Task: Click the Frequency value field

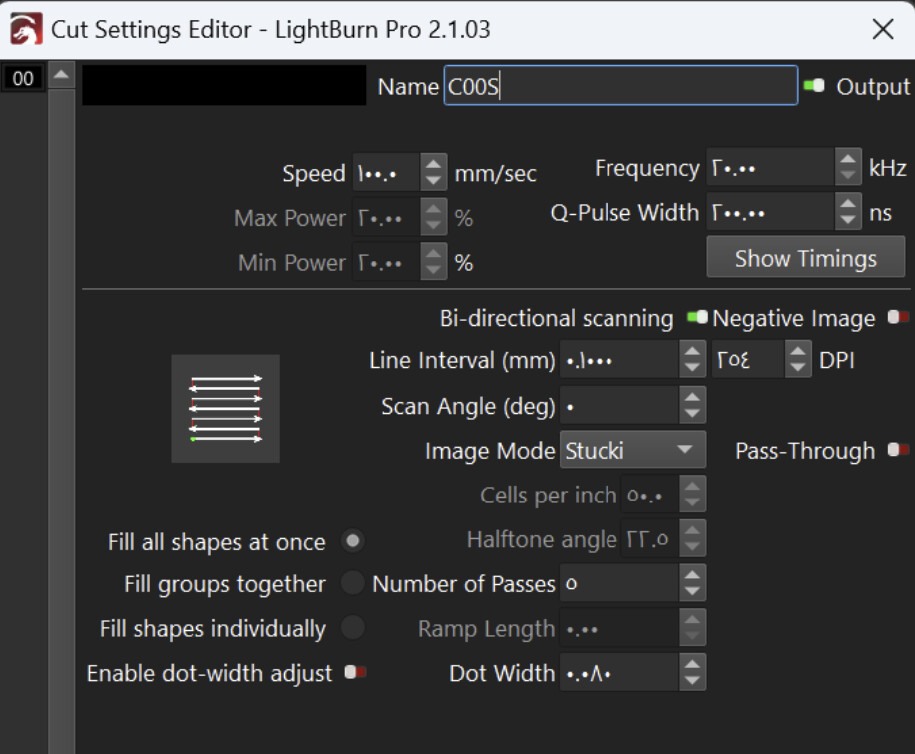Action: [770, 167]
